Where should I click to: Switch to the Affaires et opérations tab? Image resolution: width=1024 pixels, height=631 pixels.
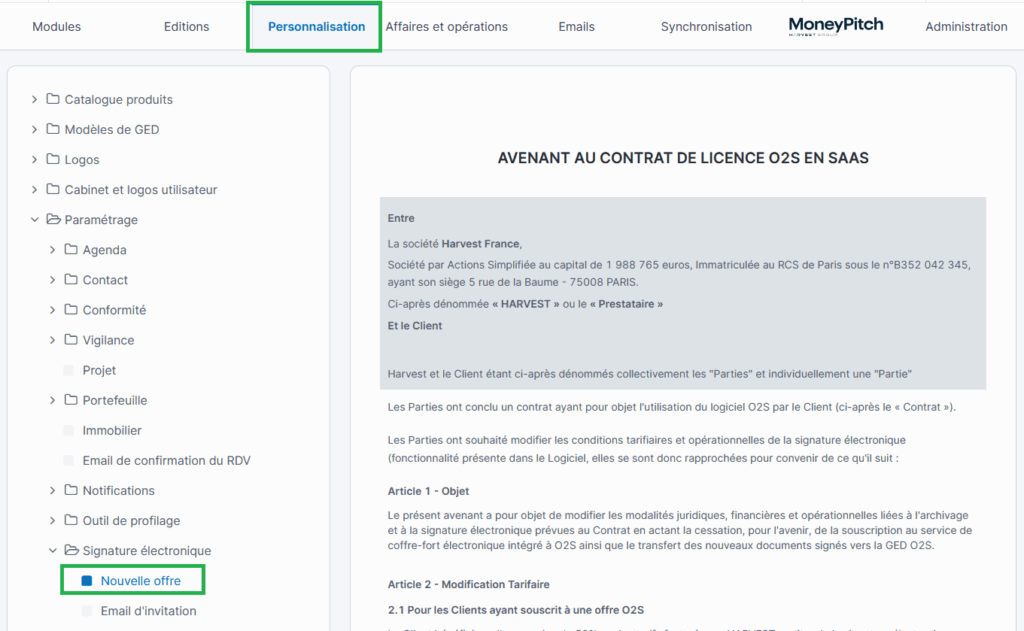447,27
